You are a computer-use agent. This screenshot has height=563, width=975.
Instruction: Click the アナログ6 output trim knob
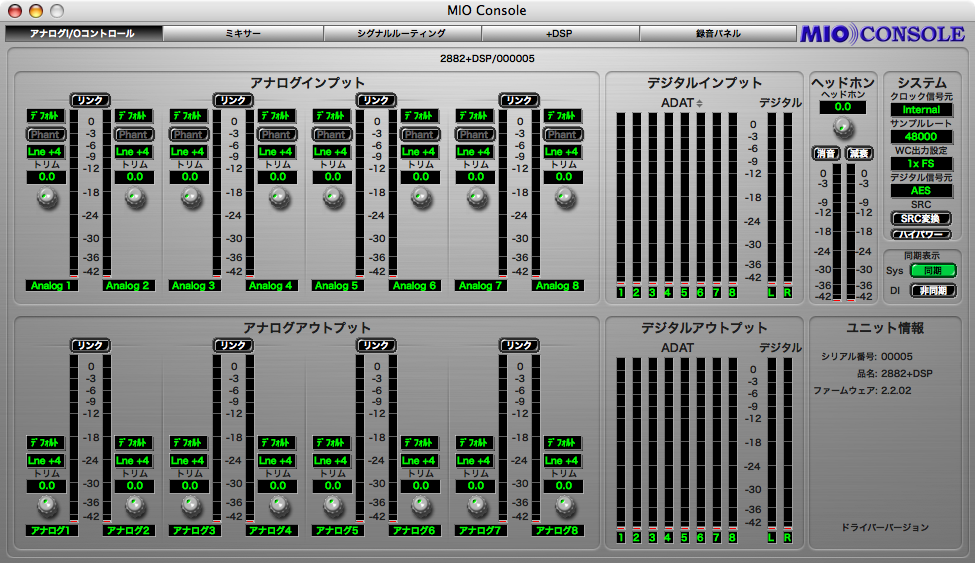tap(420, 506)
